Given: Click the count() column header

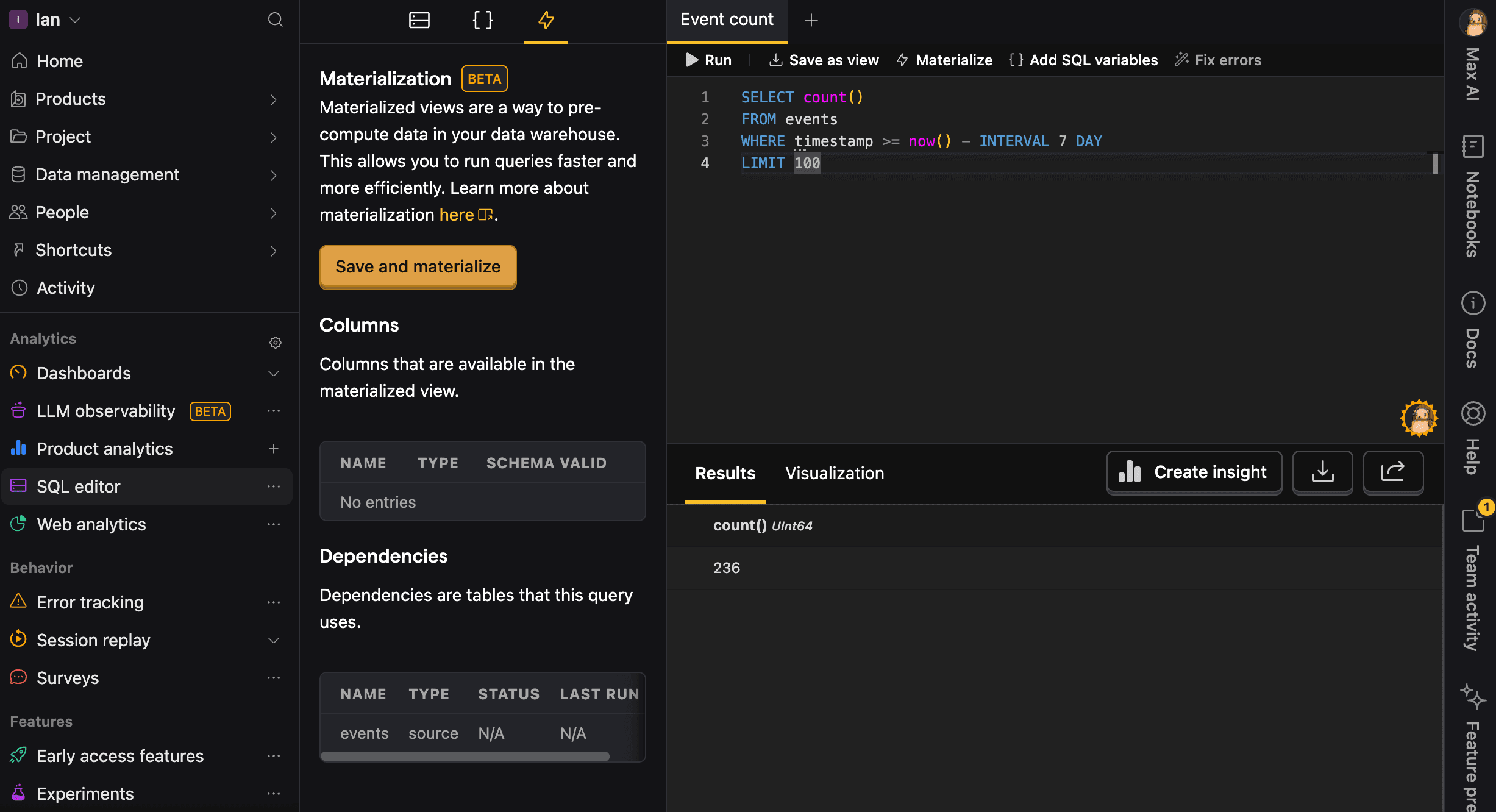Looking at the screenshot, I should click(763, 525).
